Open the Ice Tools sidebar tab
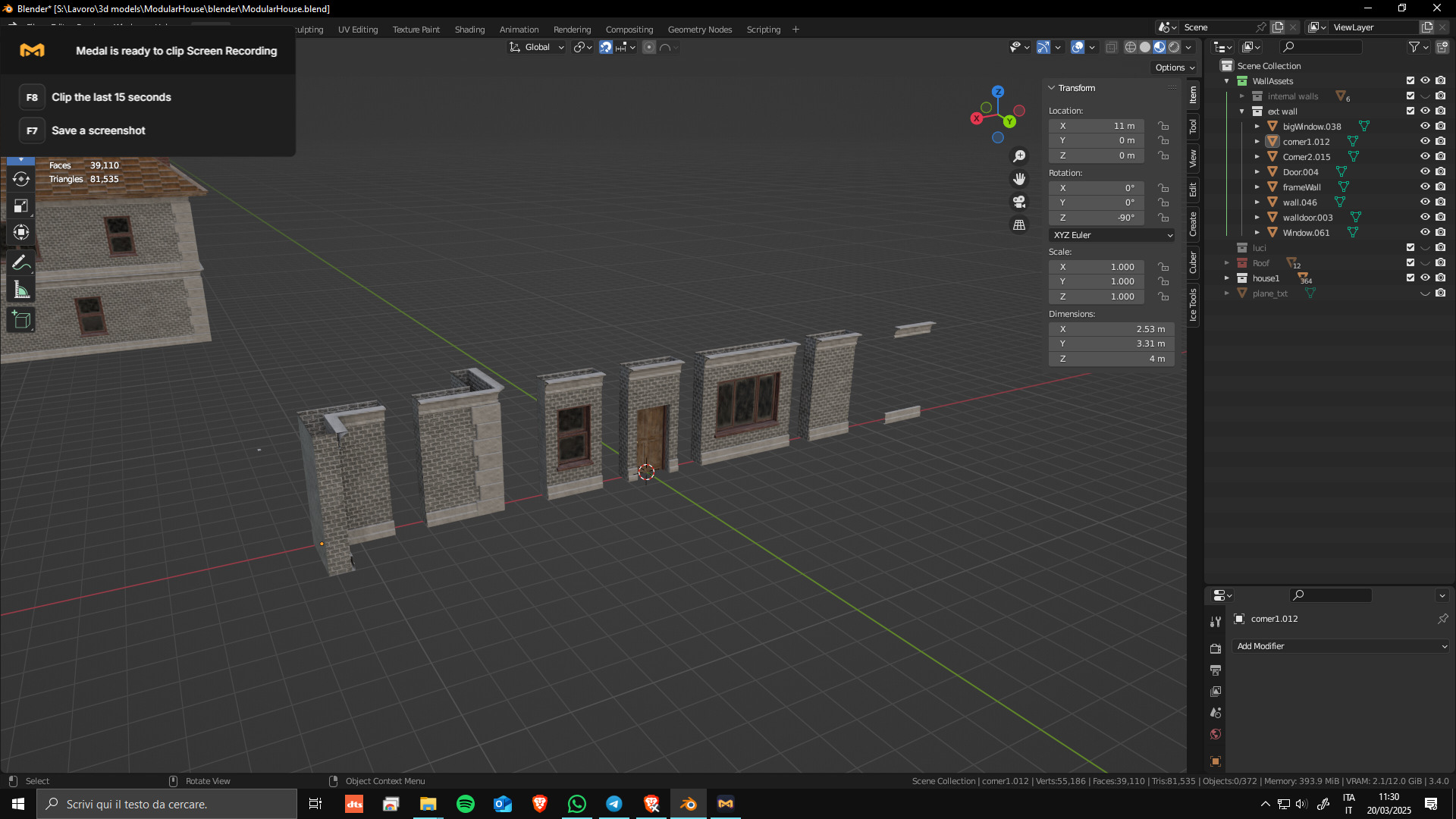The image size is (1456, 819). click(1193, 305)
